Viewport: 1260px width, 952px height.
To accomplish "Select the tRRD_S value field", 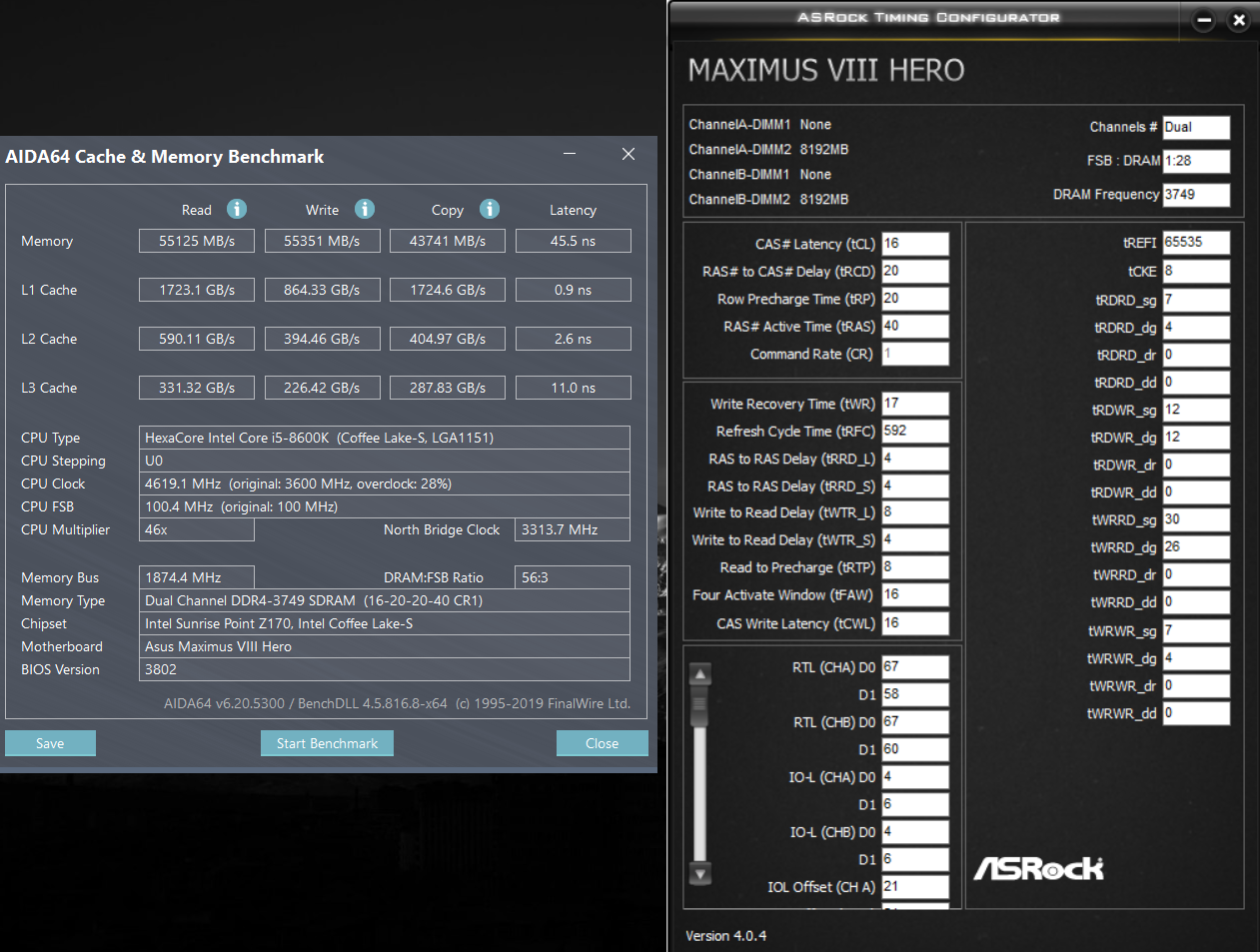I will 915,486.
